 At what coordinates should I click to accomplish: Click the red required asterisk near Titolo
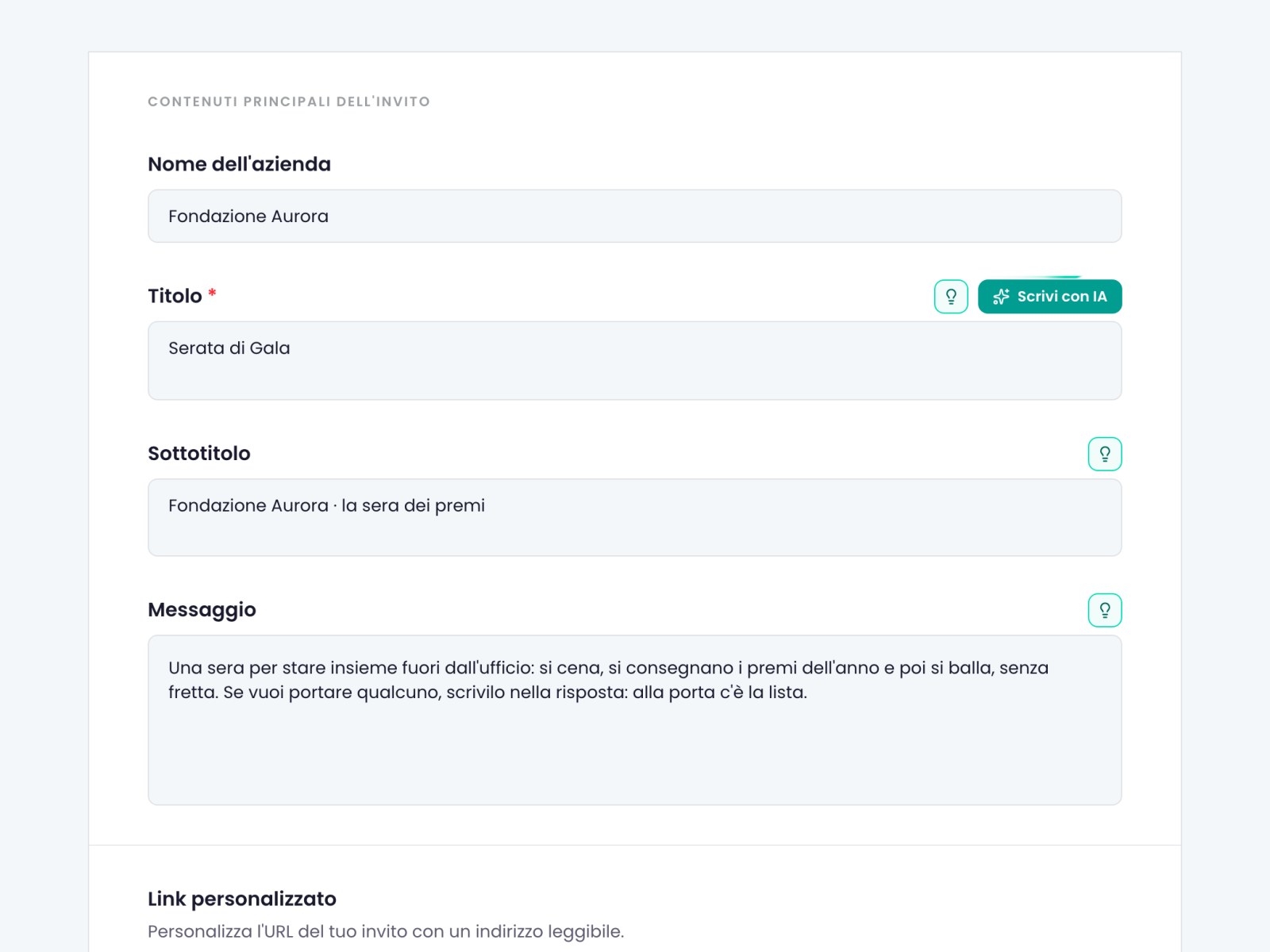tap(212, 293)
